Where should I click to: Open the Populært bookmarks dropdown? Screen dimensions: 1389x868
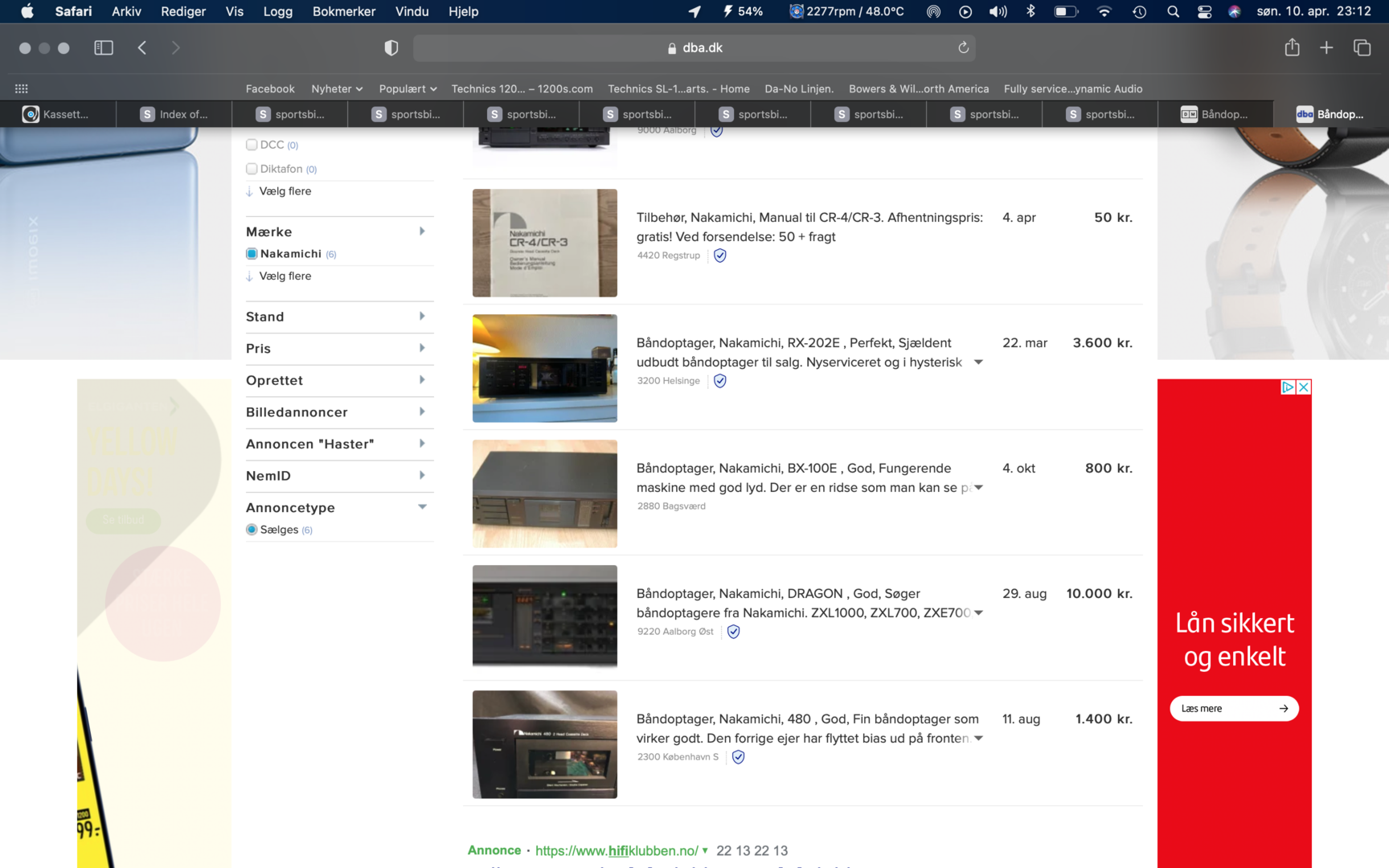[x=408, y=88]
